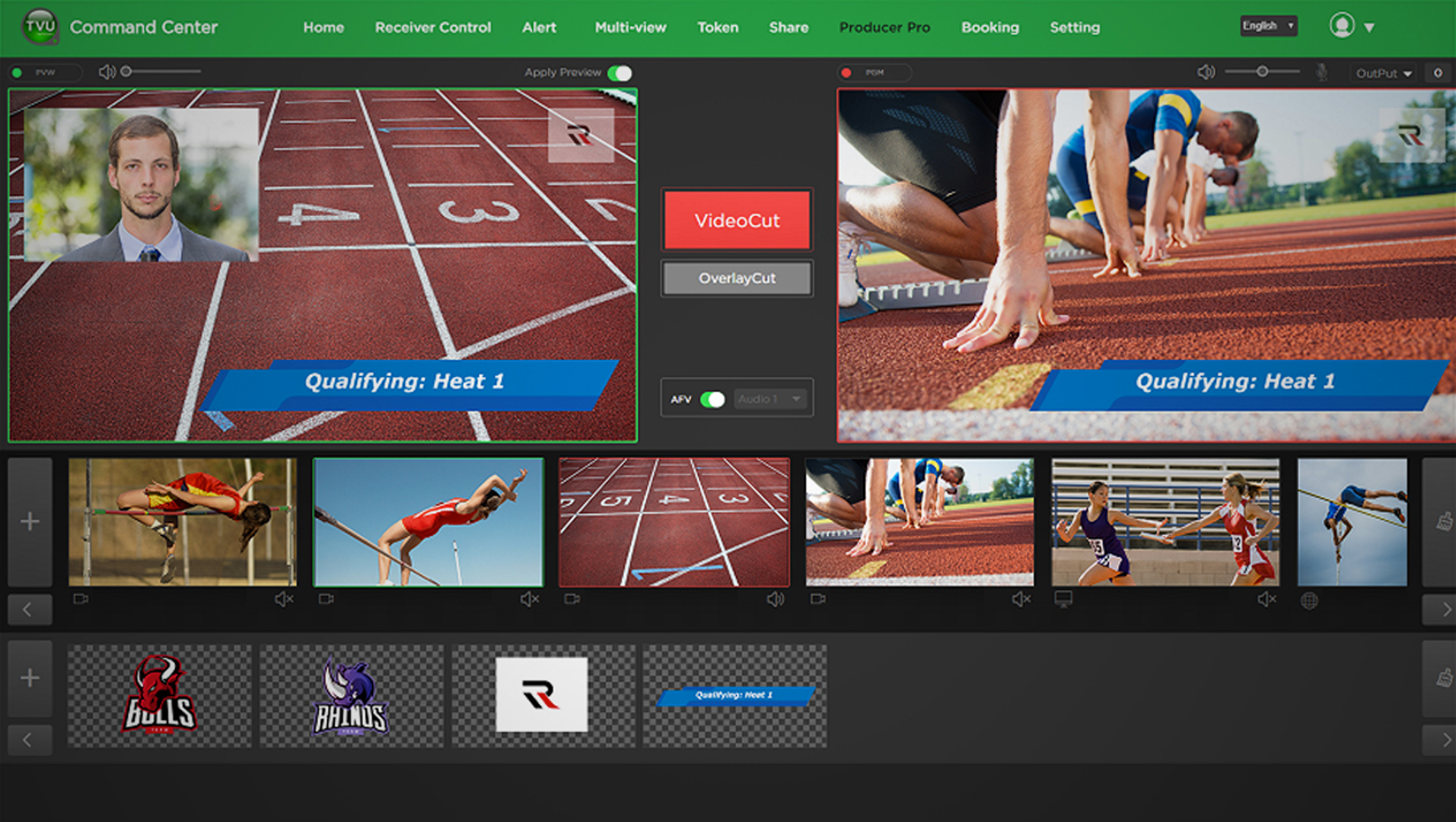Click the preview window speaker icon
The image size is (1456, 822).
tap(107, 72)
